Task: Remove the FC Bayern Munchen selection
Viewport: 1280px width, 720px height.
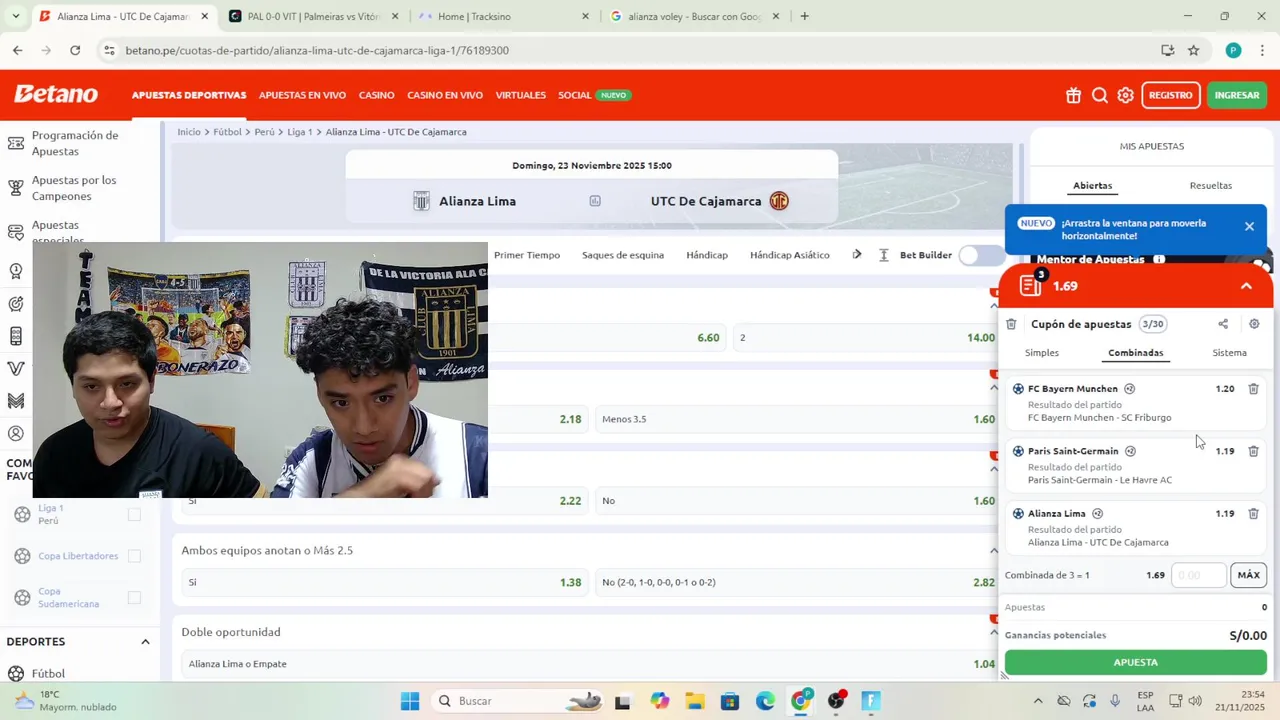Action: 1253,389
